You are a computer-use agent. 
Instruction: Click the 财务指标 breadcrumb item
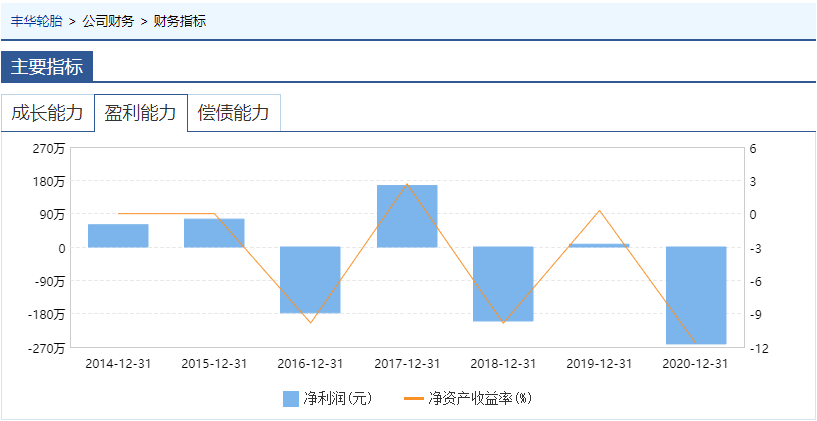tap(180, 21)
